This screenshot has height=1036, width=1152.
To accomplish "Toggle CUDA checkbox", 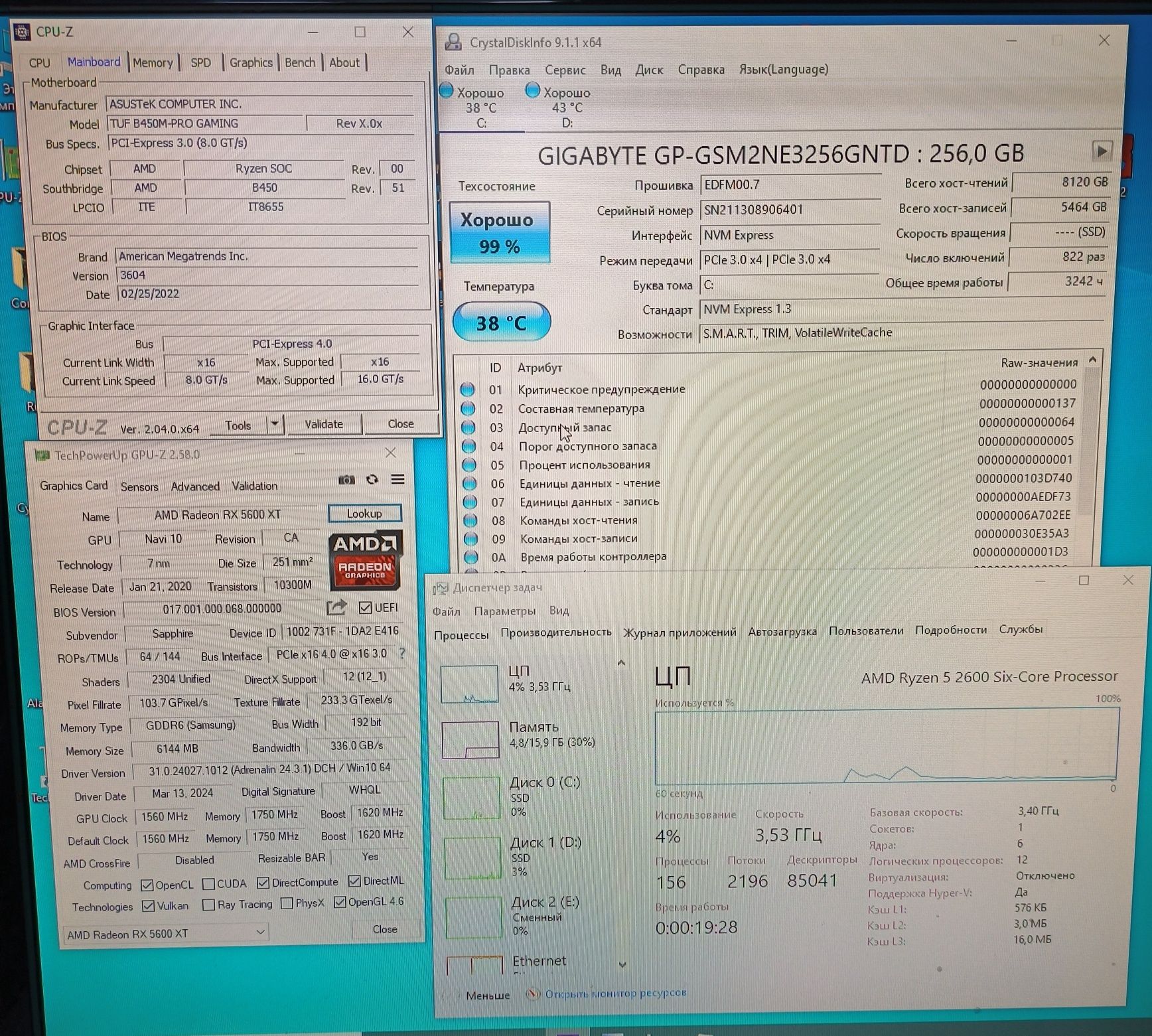I will tap(208, 884).
